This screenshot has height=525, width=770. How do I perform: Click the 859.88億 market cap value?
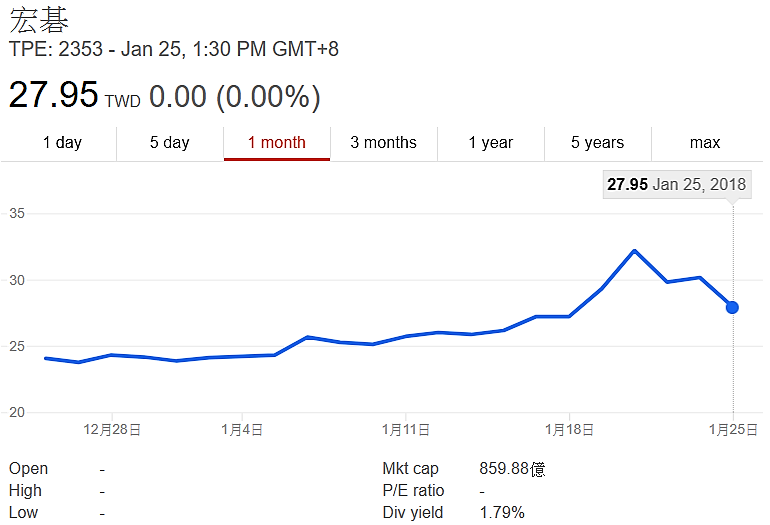tap(512, 469)
